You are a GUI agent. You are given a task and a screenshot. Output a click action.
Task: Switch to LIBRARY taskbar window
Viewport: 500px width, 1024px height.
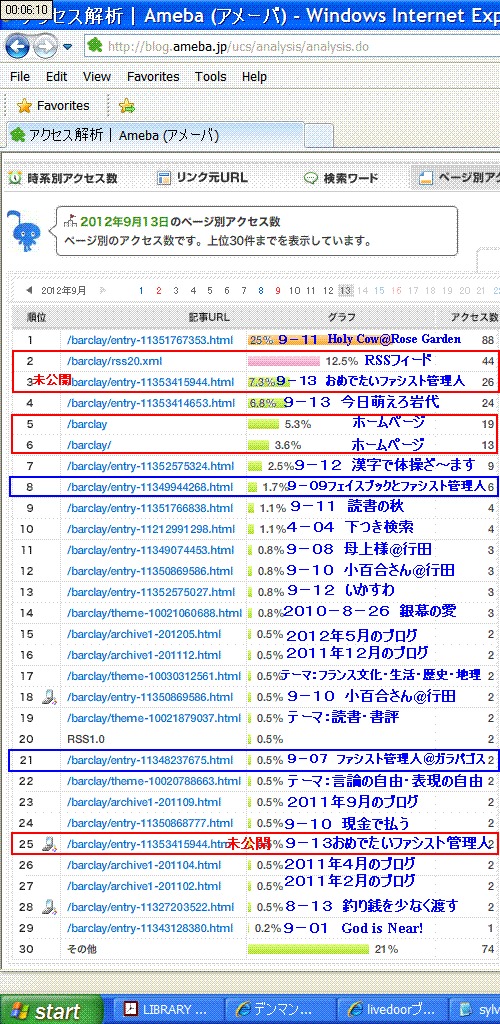coord(168,1010)
